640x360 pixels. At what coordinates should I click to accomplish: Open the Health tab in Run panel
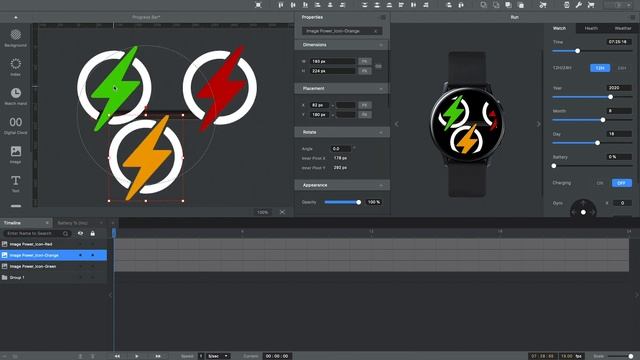click(591, 28)
